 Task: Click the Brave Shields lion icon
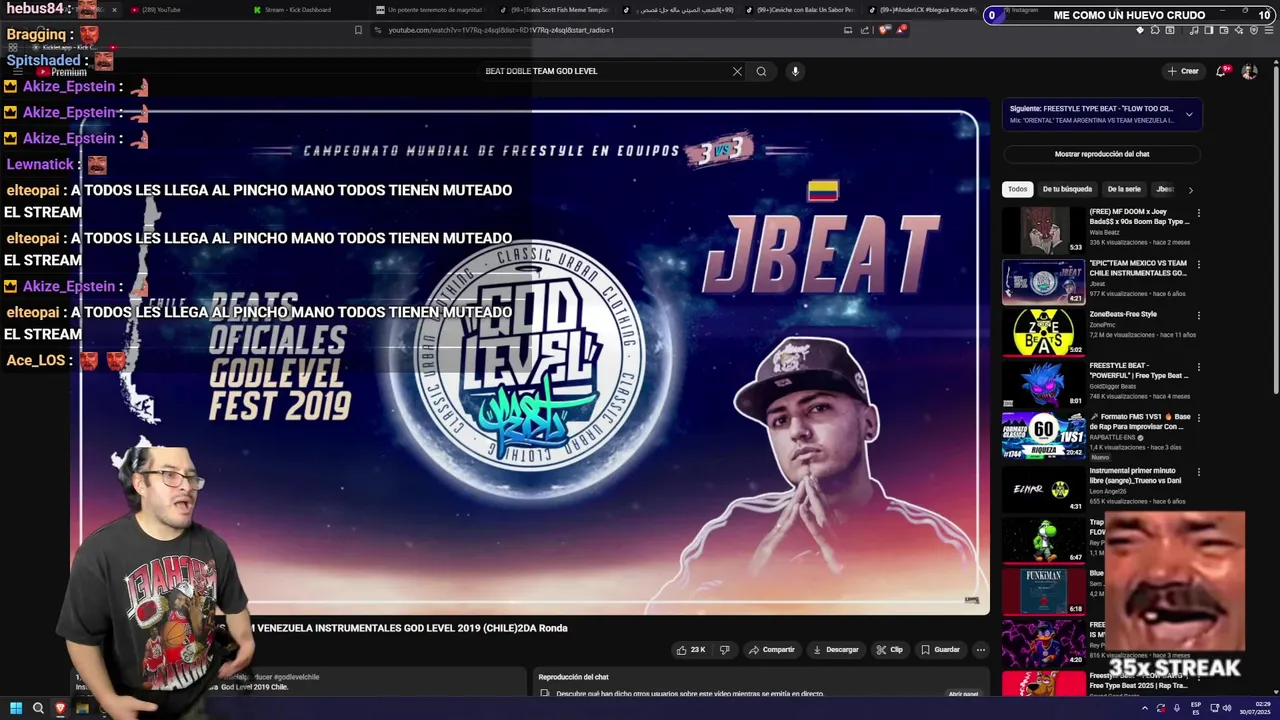pyautogui.click(x=884, y=30)
